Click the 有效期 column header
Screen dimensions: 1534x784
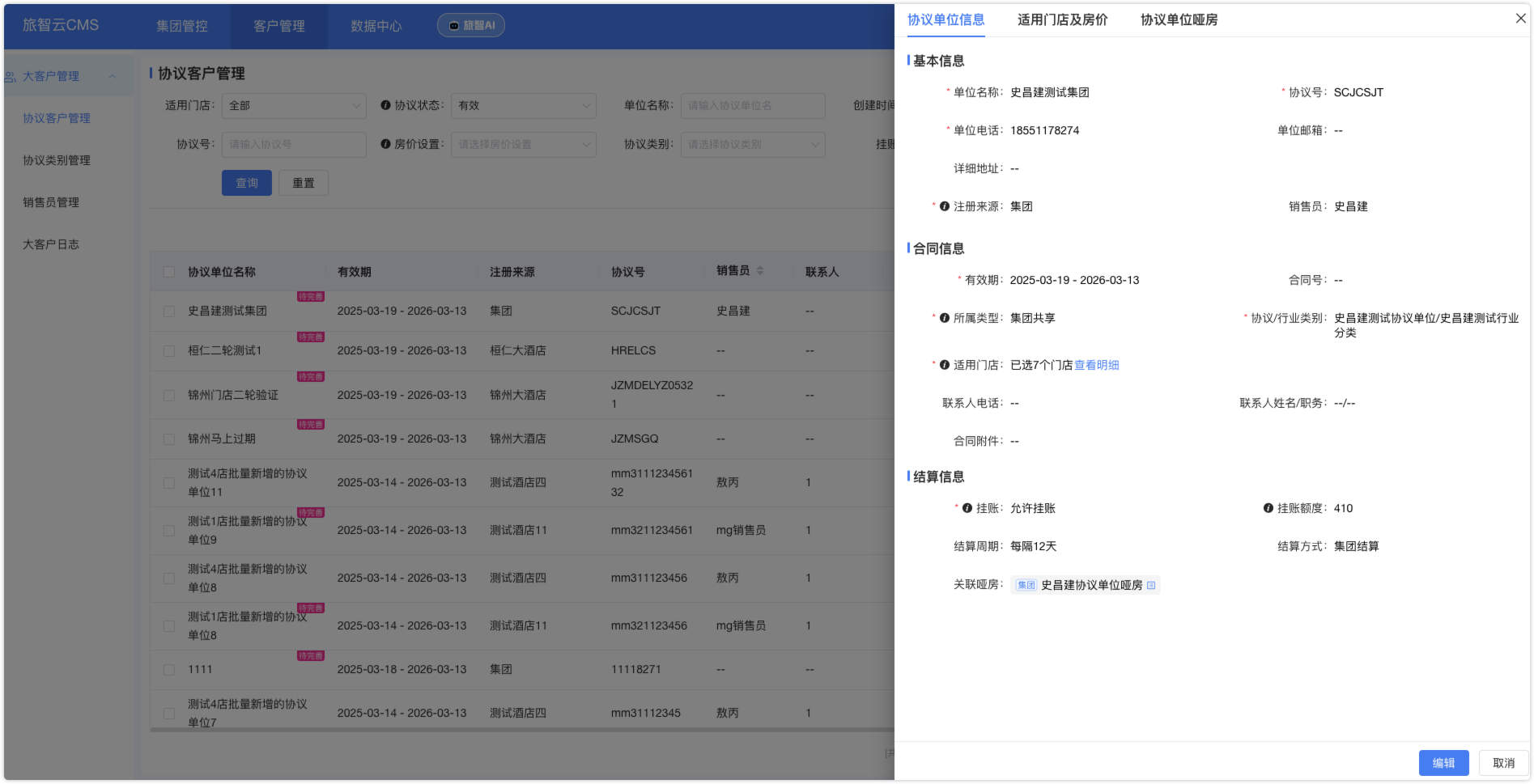(355, 272)
